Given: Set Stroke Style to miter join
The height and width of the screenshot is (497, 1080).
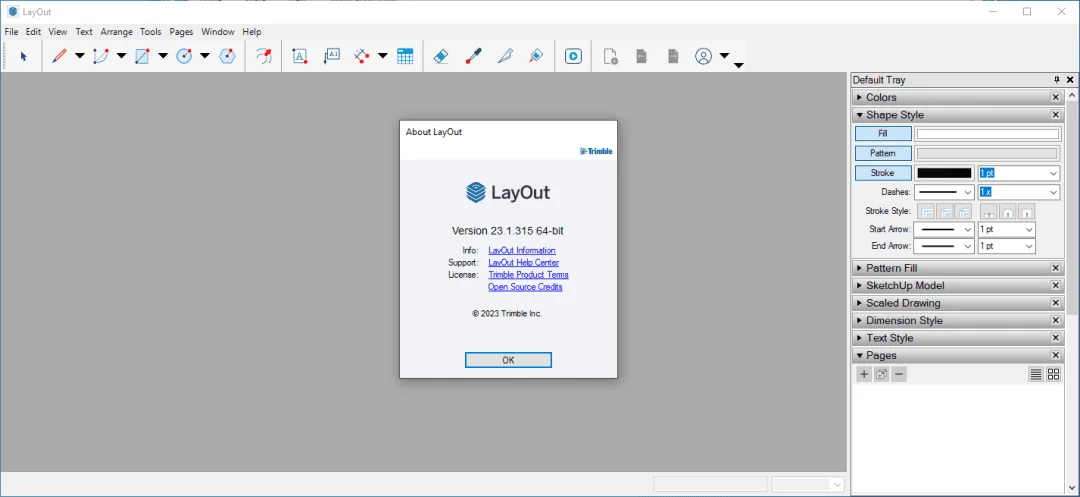Looking at the screenshot, I should point(927,211).
